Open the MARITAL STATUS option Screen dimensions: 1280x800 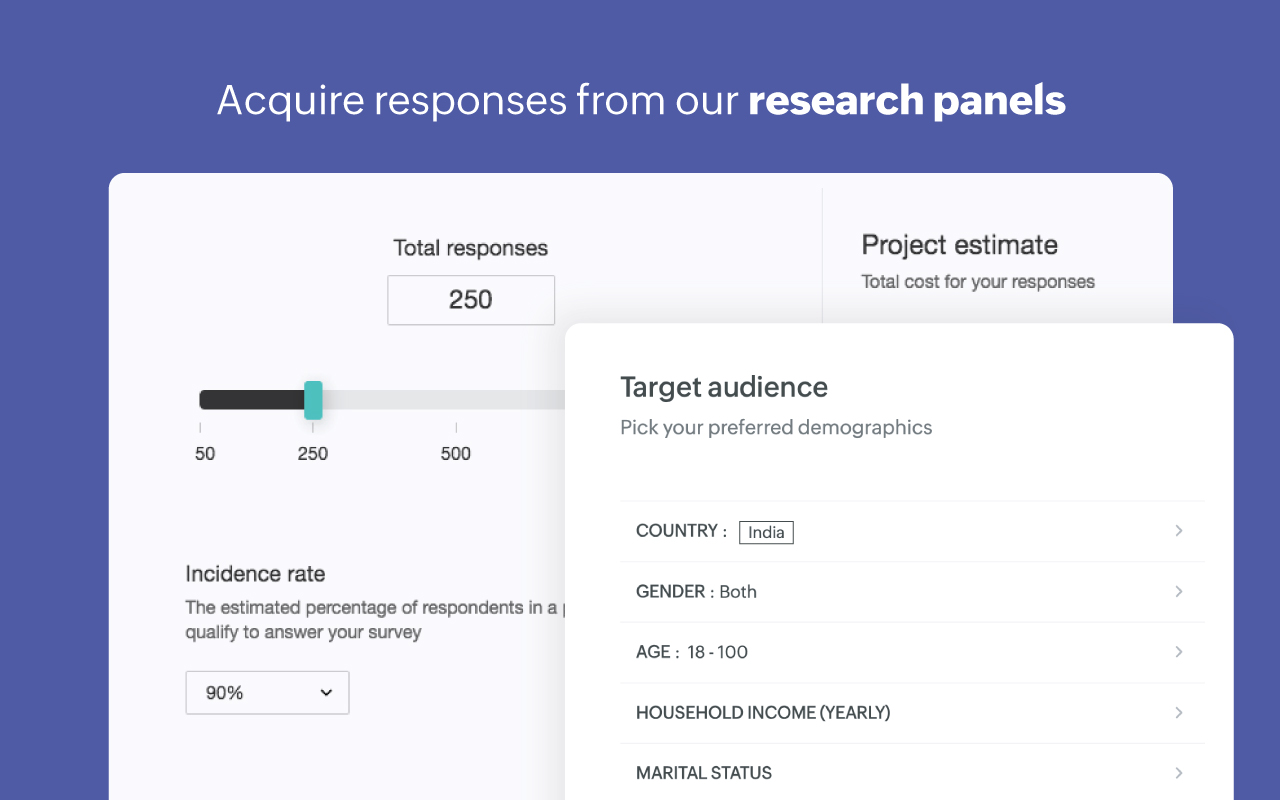(704, 773)
